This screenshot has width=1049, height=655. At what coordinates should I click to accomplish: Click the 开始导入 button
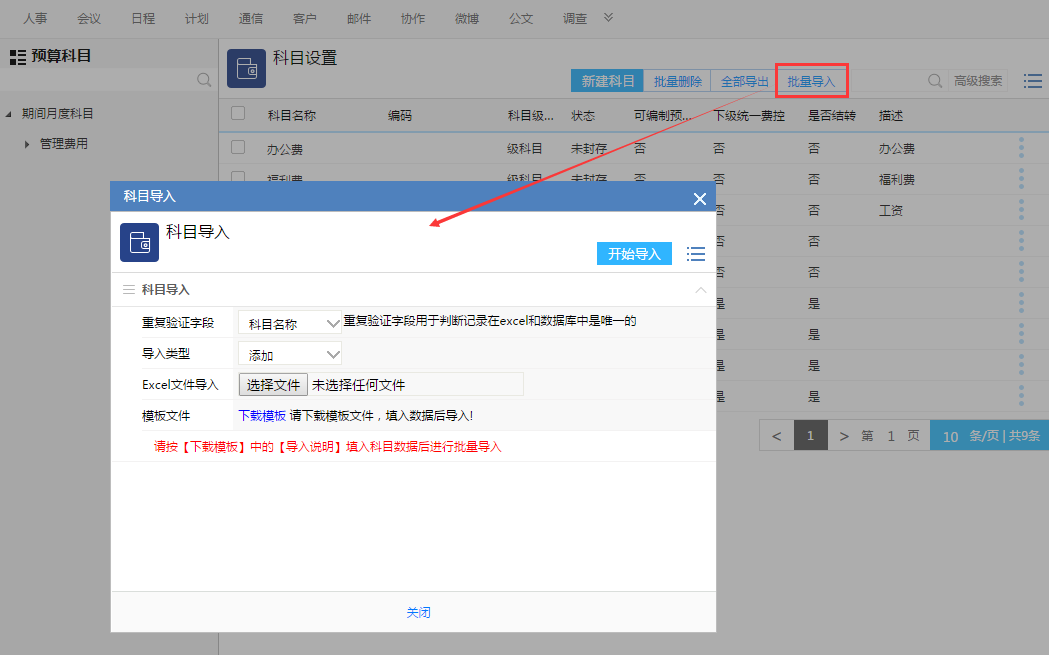point(634,254)
